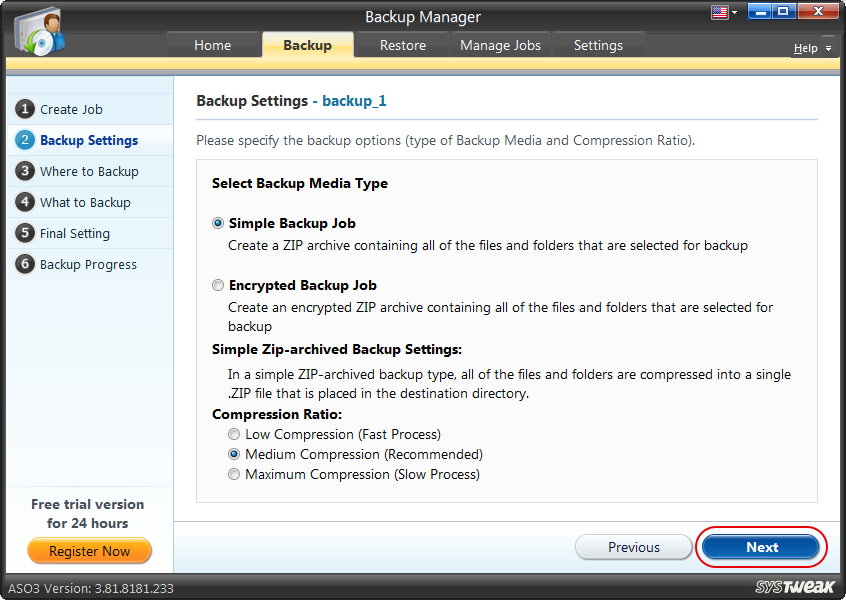Screen dimensions: 846x600
Task: Click the Register Now button
Action: coord(89,551)
